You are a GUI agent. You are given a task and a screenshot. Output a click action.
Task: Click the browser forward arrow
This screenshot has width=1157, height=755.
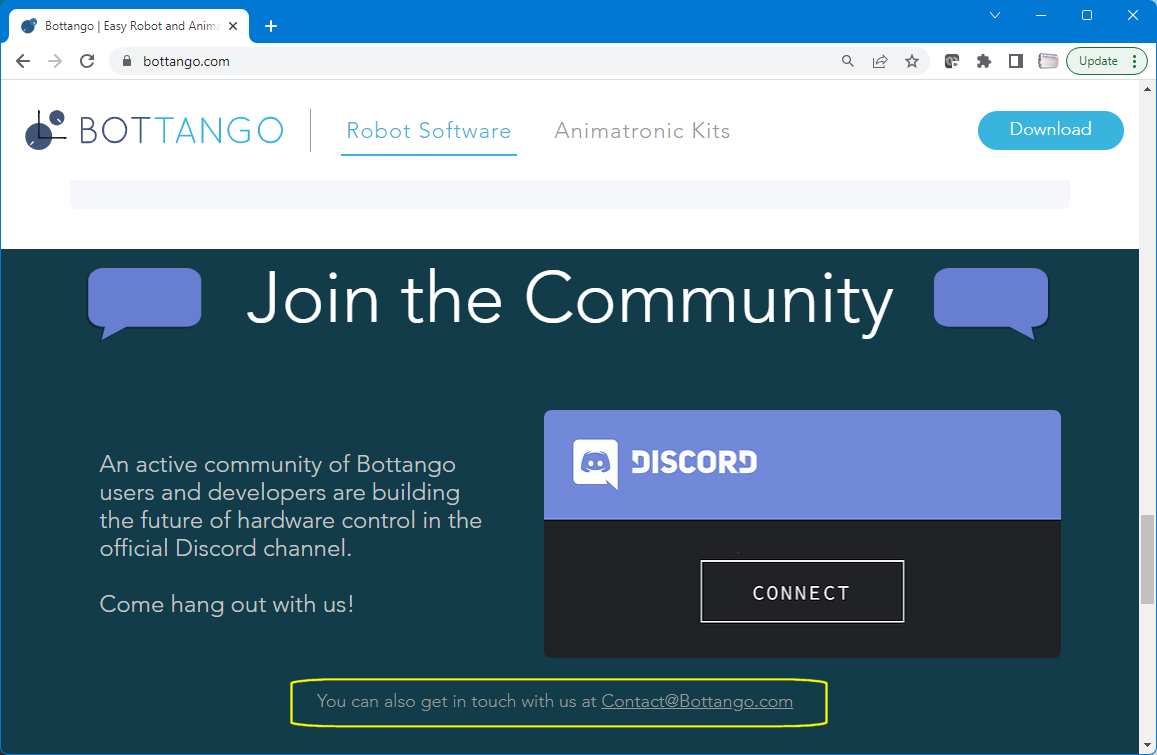55,61
